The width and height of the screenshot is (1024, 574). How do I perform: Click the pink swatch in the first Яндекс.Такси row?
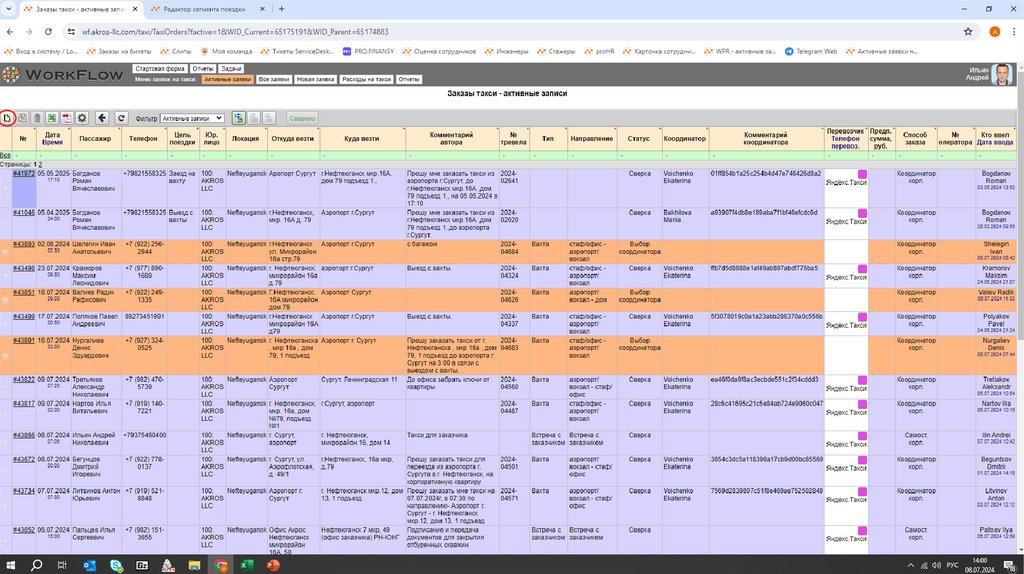[862, 174]
